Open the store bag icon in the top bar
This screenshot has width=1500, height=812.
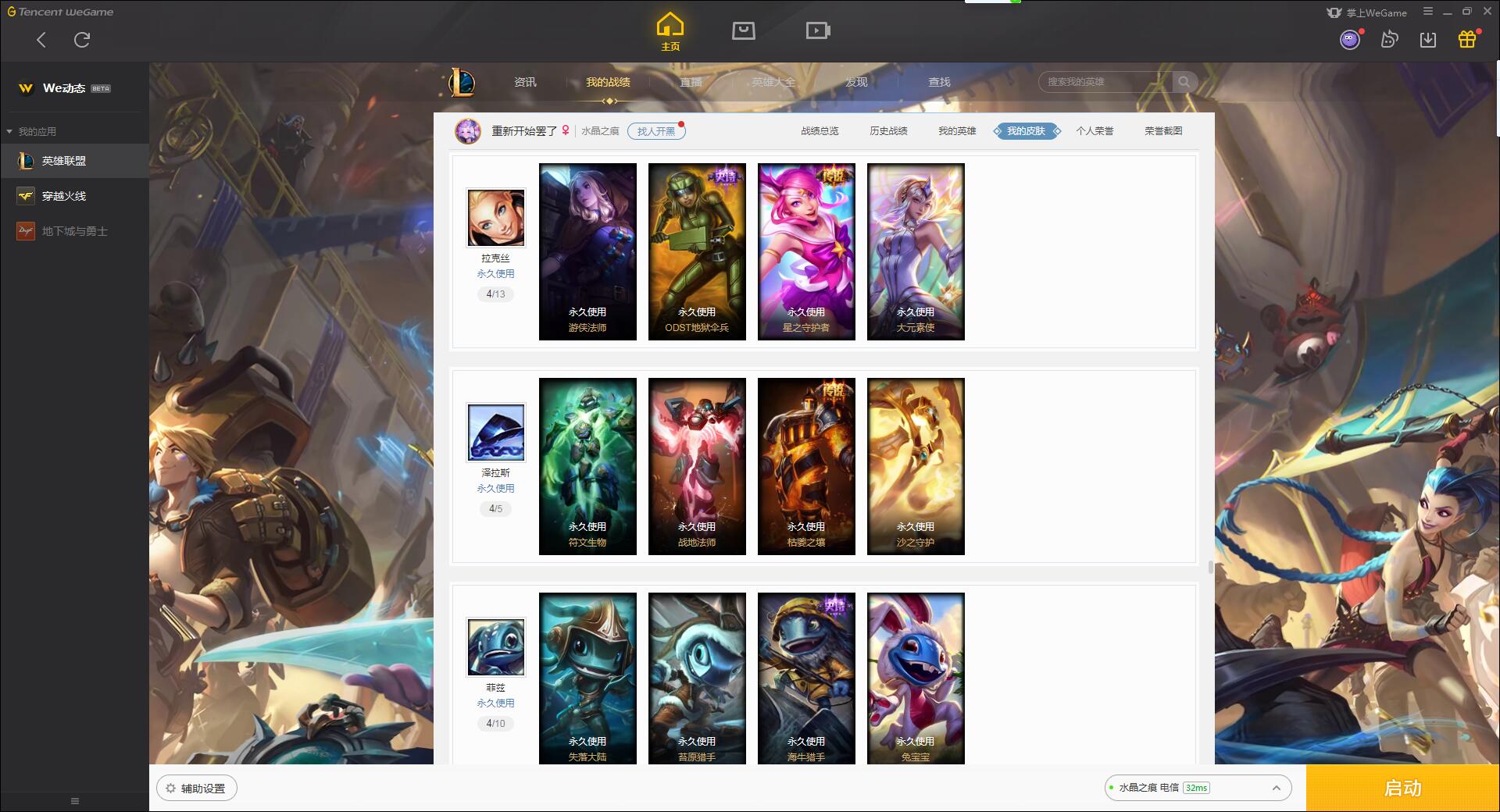pyautogui.click(x=743, y=30)
